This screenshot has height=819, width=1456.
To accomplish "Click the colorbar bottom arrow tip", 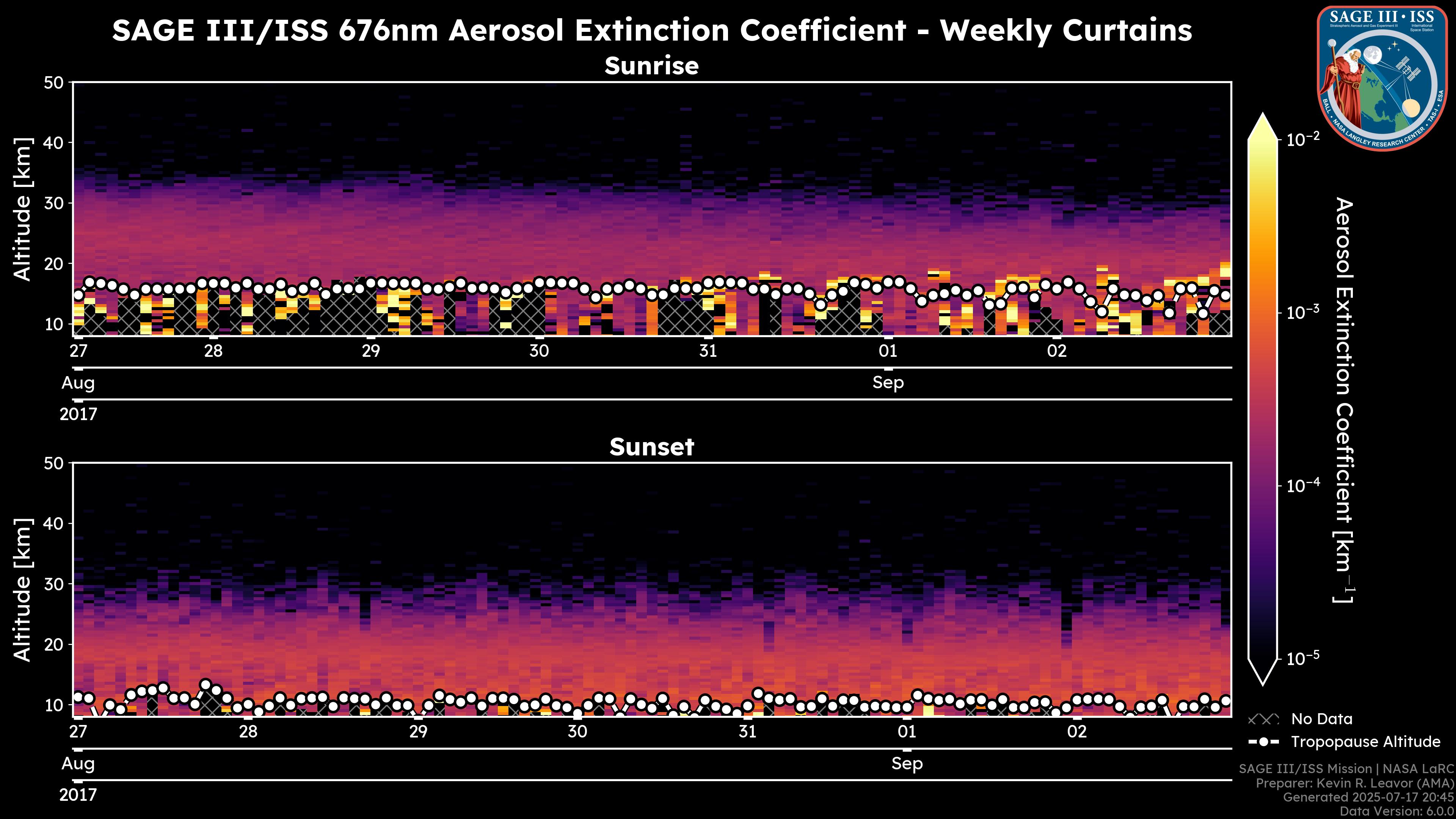I will click(x=1263, y=682).
